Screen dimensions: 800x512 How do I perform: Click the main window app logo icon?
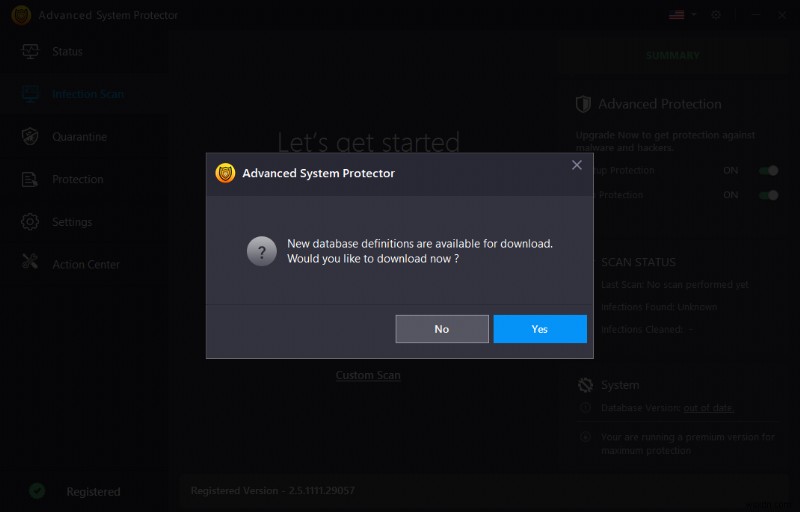click(x=21, y=15)
